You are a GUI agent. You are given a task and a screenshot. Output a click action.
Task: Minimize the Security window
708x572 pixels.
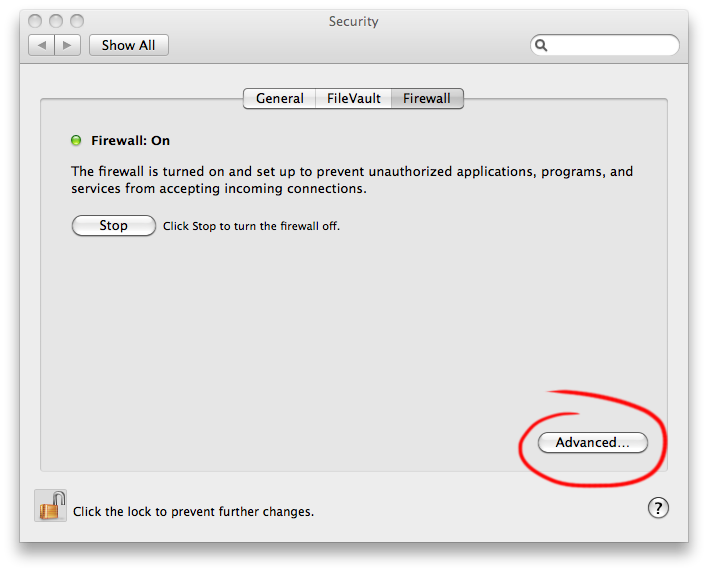coord(57,21)
